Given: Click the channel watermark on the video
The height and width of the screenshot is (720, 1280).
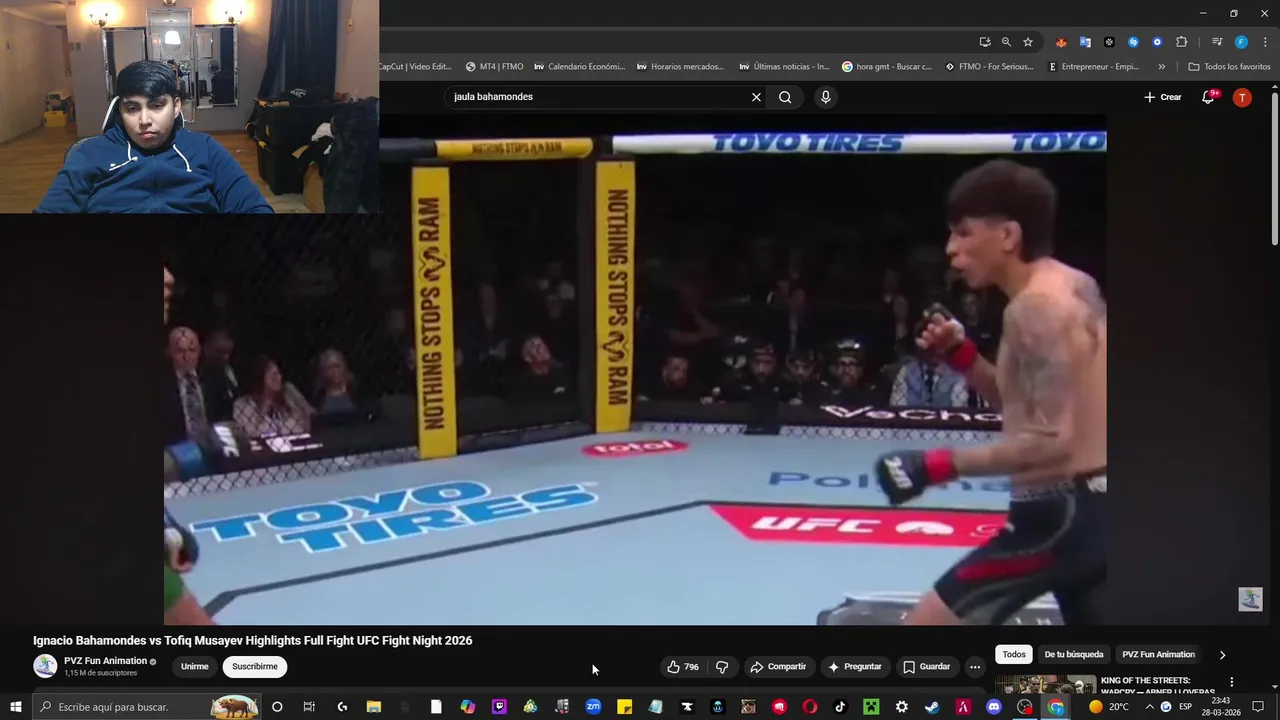Looking at the screenshot, I should pos(1250,599).
